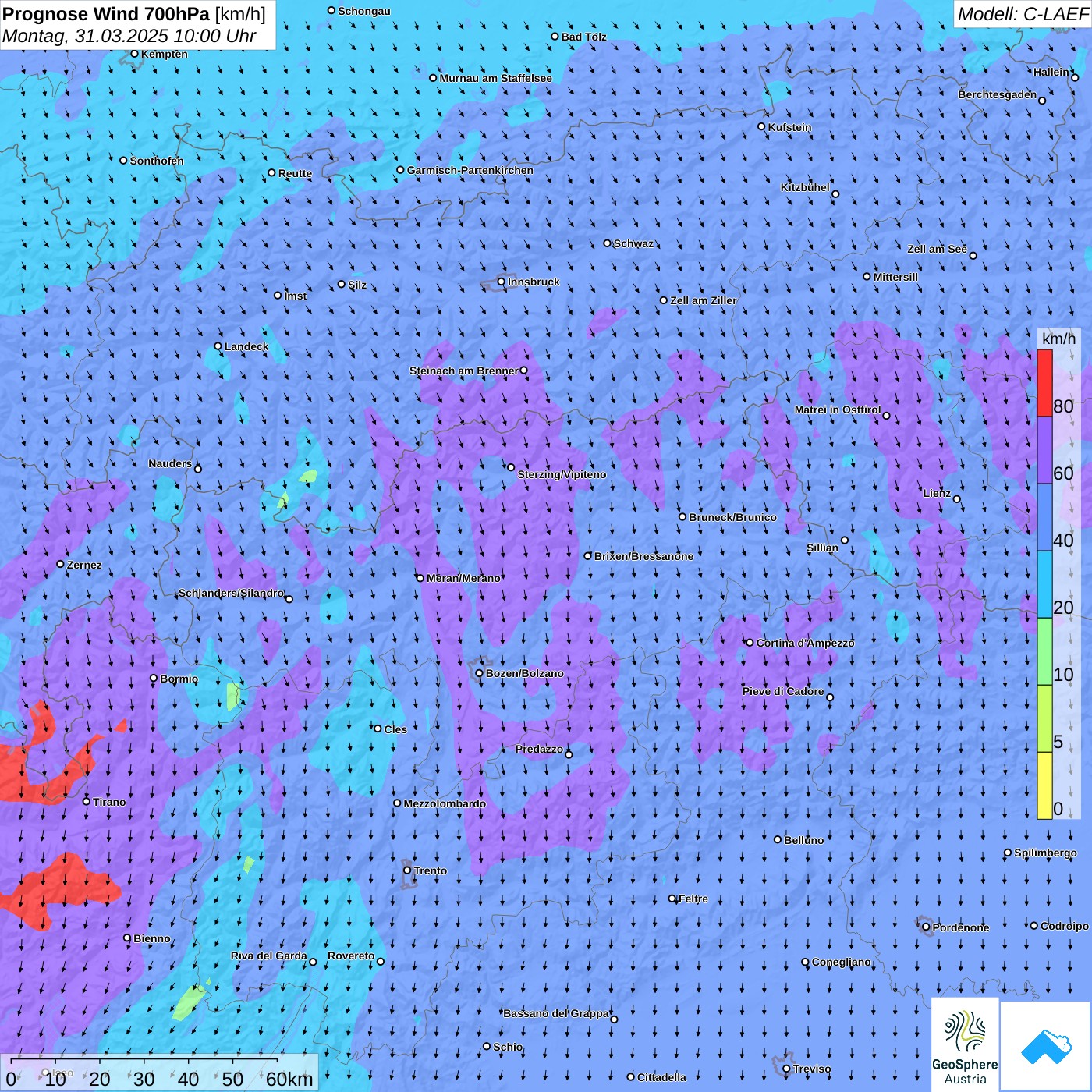Click the 'Sillian' town label
Viewport: 1092px width, 1092px height.
point(822,548)
